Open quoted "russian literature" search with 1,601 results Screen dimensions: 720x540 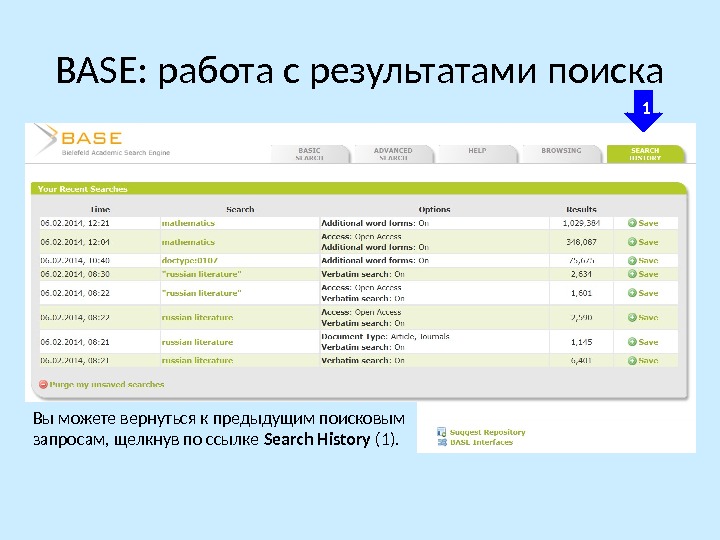pos(201,293)
